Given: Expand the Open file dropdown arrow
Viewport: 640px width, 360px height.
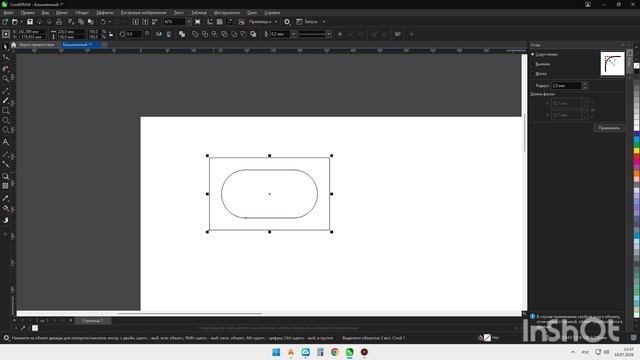Looking at the screenshot, I should tap(21, 22).
